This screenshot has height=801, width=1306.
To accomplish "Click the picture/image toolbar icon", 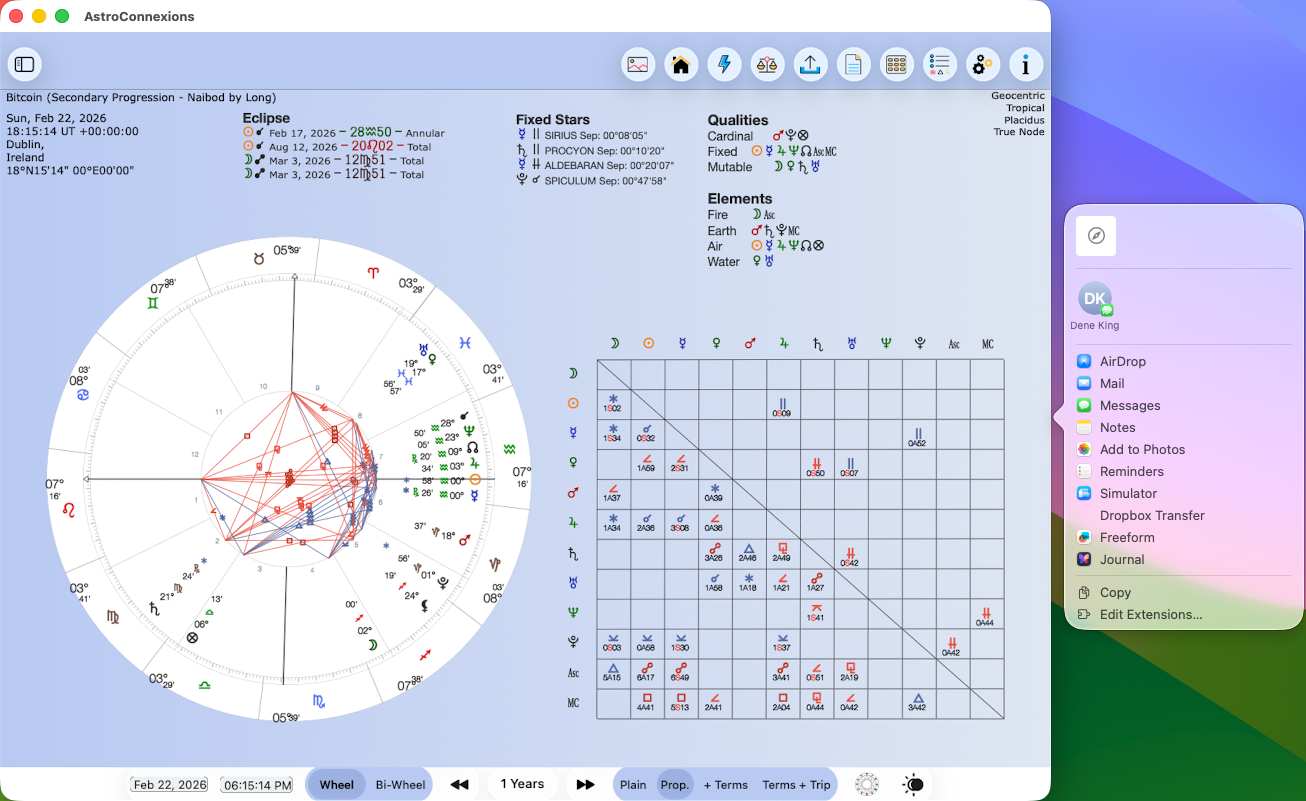I will coord(638,65).
